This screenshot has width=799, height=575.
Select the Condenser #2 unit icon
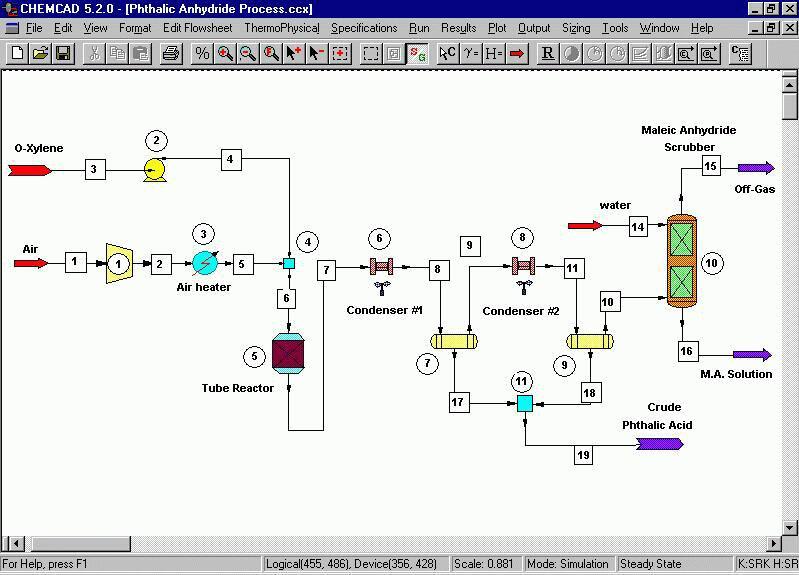pyautogui.click(x=523, y=266)
